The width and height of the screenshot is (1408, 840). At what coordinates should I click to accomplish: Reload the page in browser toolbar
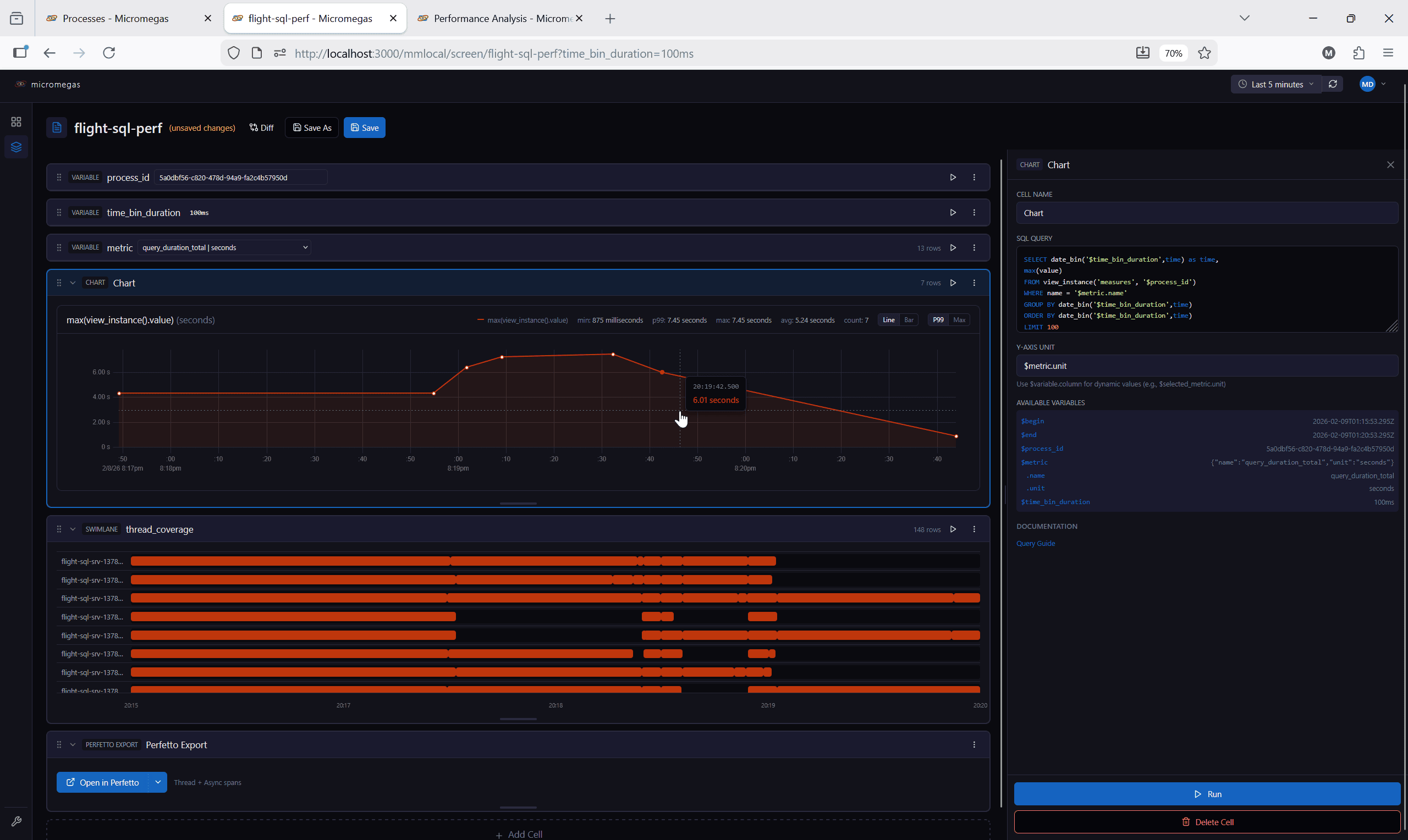pyautogui.click(x=109, y=53)
